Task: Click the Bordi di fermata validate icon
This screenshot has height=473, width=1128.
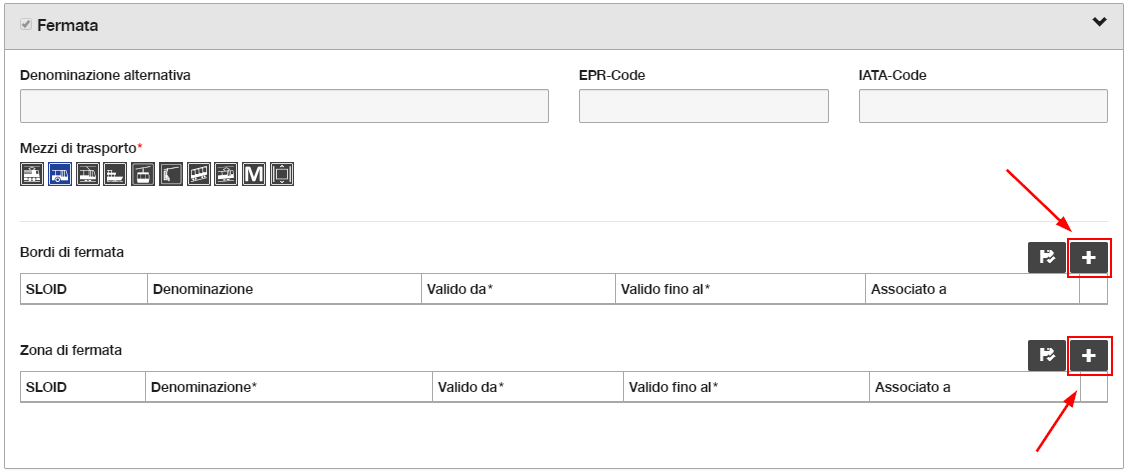Action: click(1047, 258)
